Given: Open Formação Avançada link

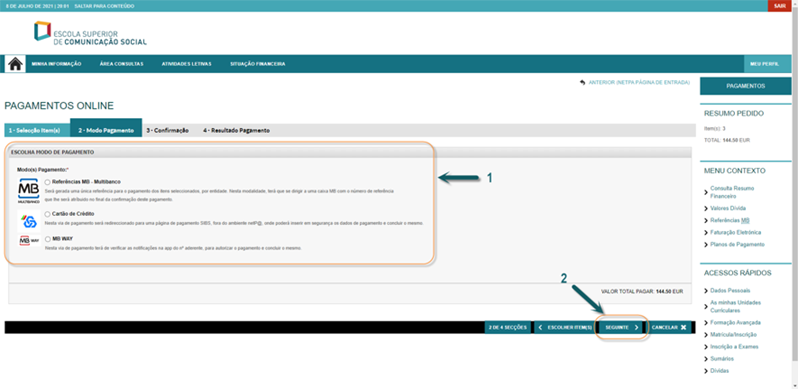Looking at the screenshot, I should (735, 323).
